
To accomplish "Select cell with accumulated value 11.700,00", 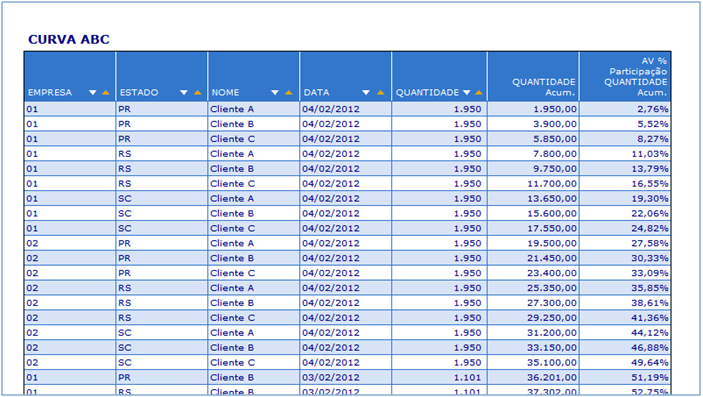I will coord(533,183).
